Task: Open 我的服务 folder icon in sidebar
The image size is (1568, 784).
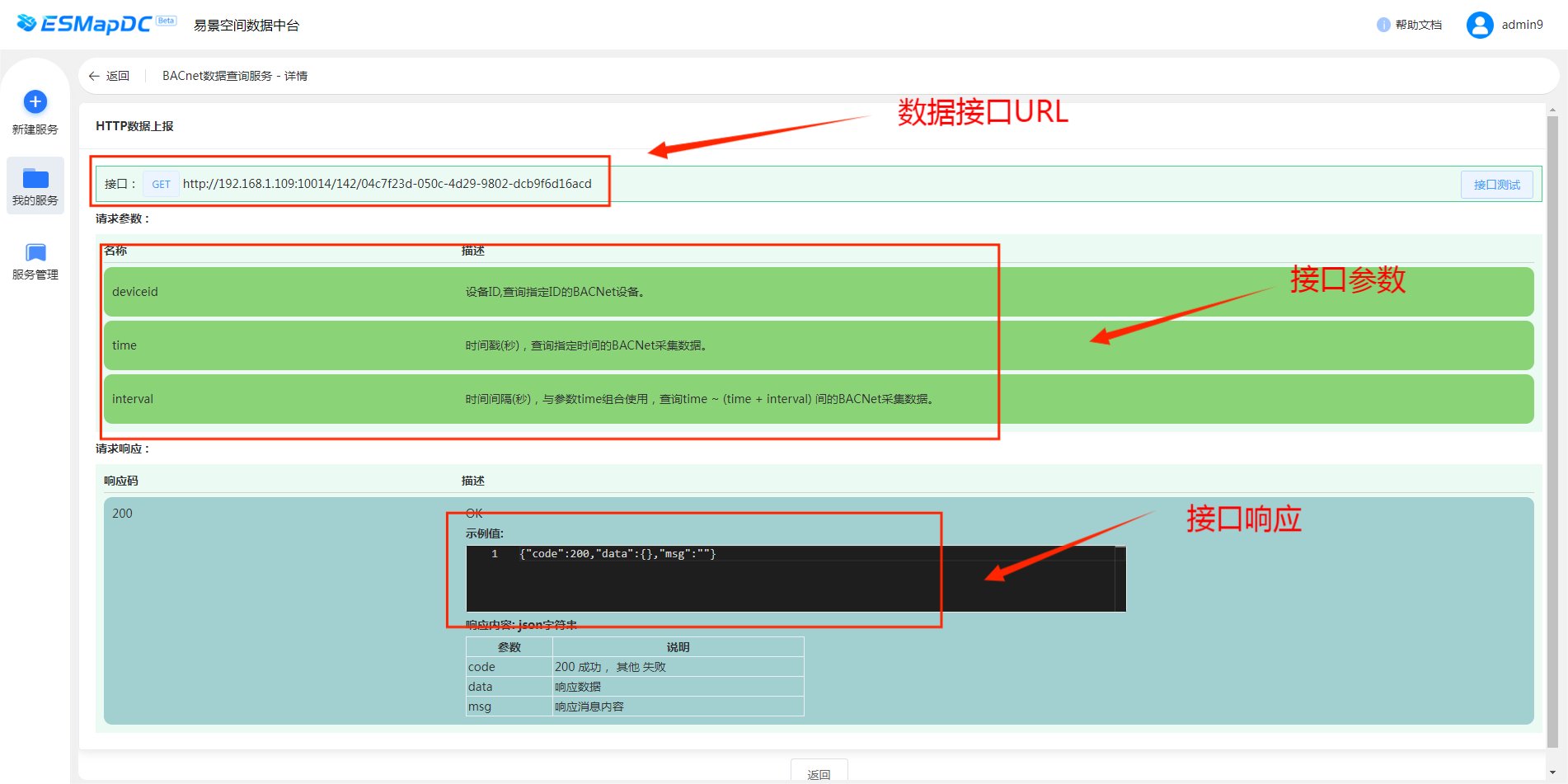Action: 35,178
